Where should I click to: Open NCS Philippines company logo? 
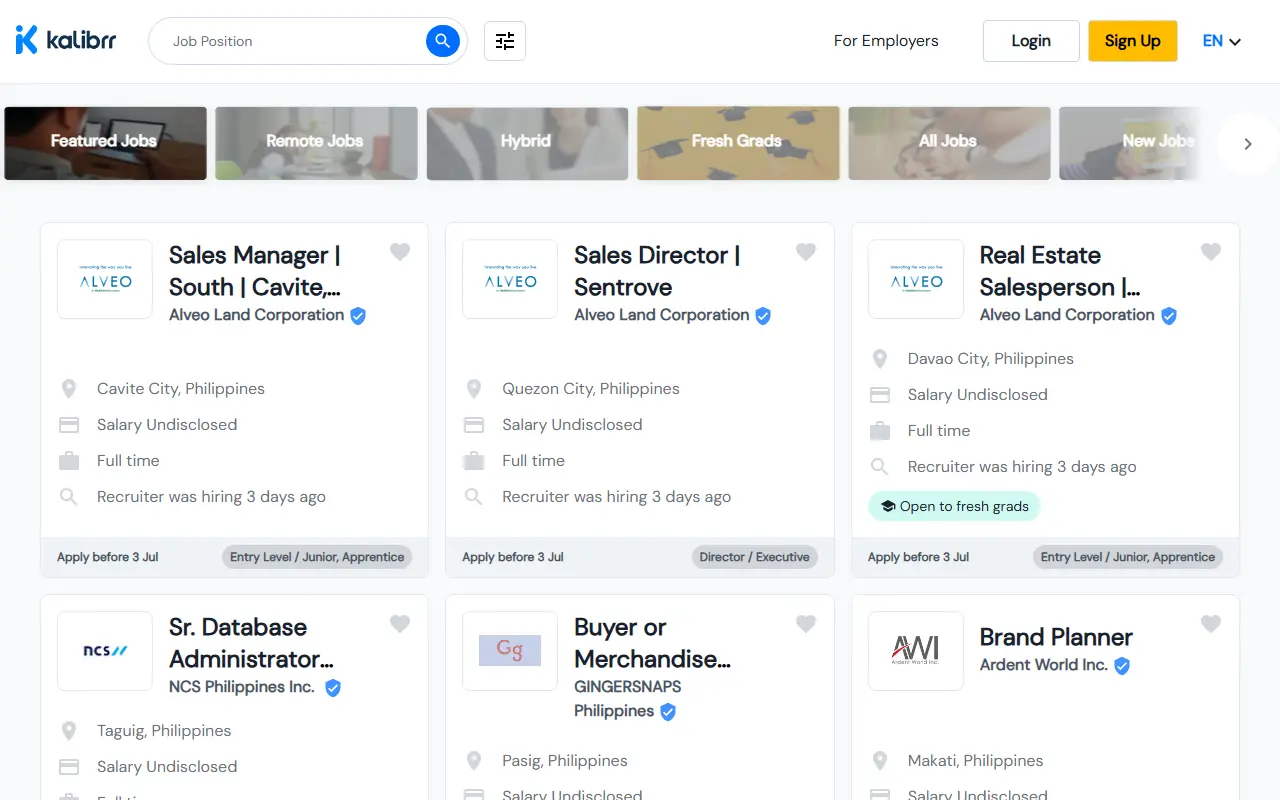click(105, 651)
